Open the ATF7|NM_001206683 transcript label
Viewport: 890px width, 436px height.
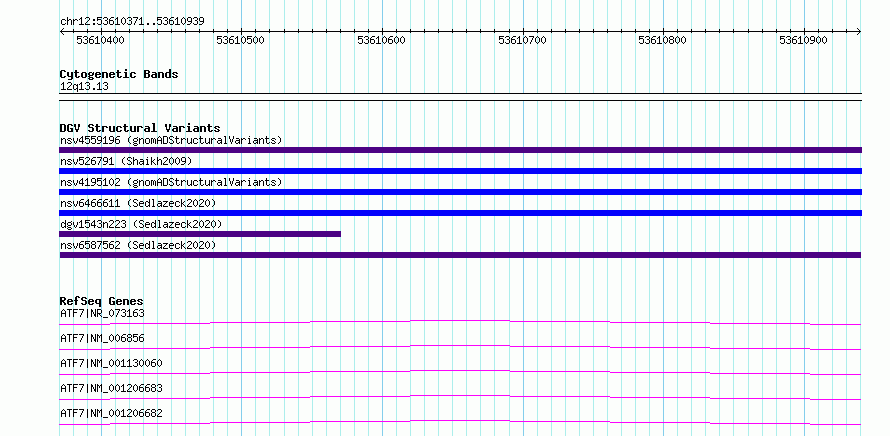(111, 388)
